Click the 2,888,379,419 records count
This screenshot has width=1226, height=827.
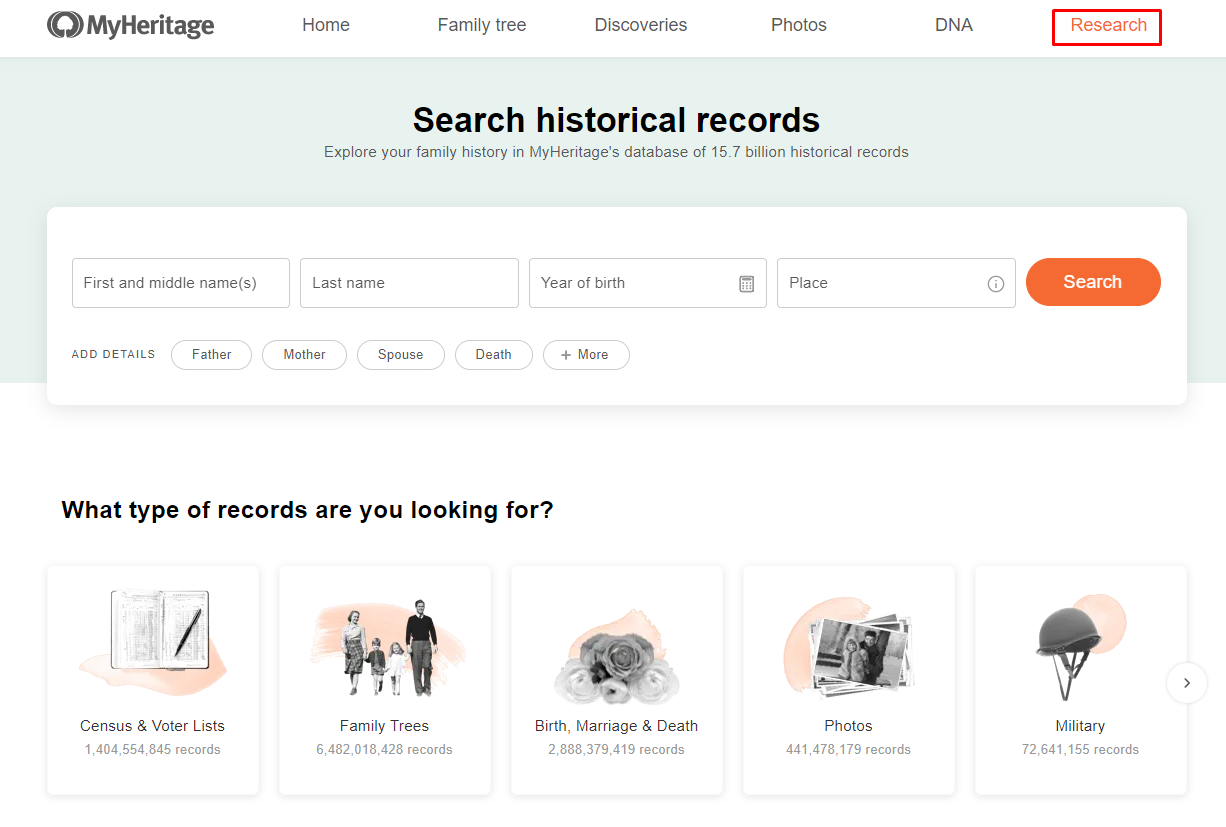[x=616, y=749]
